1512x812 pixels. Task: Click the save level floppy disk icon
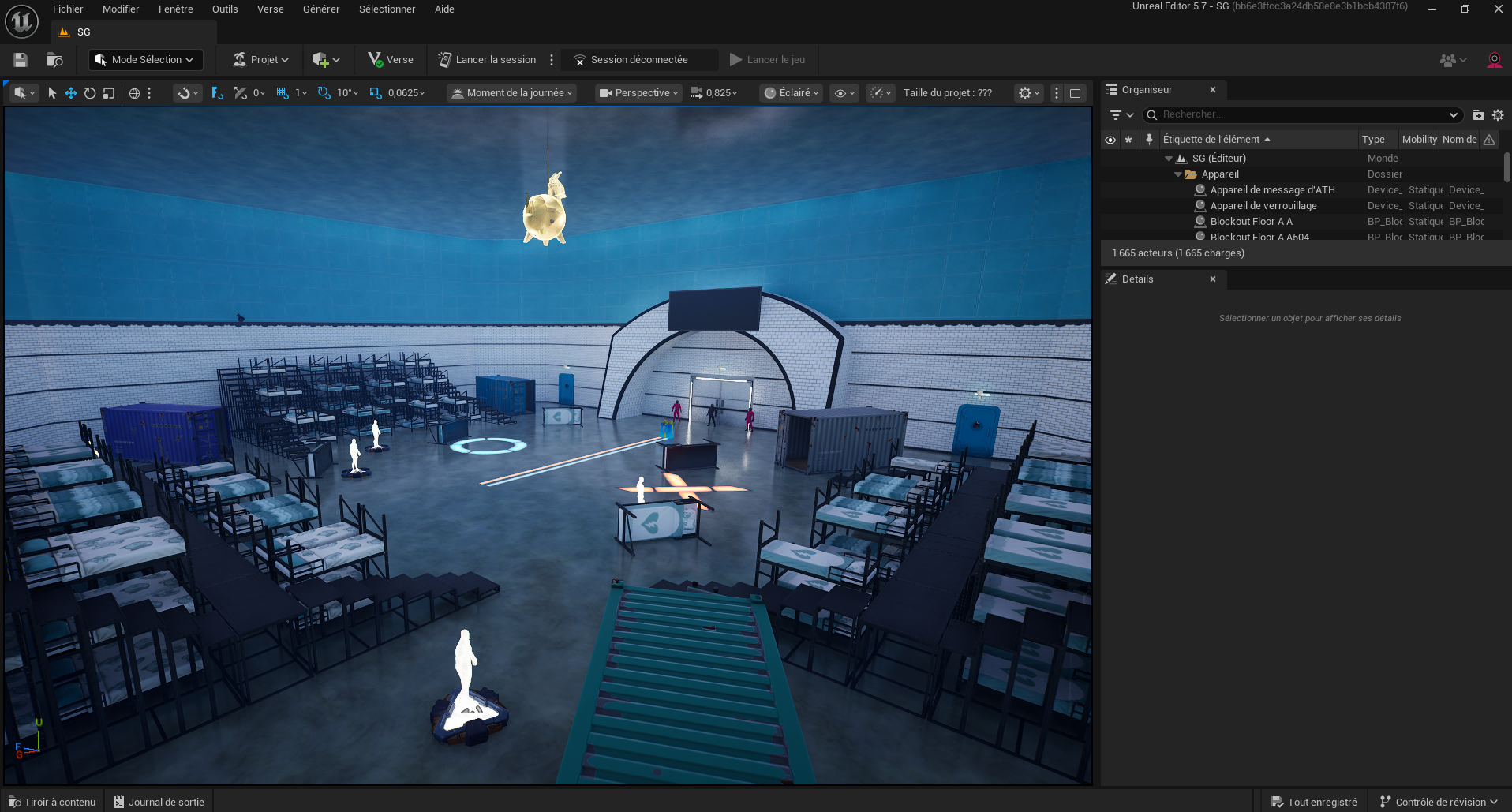tap(21, 60)
